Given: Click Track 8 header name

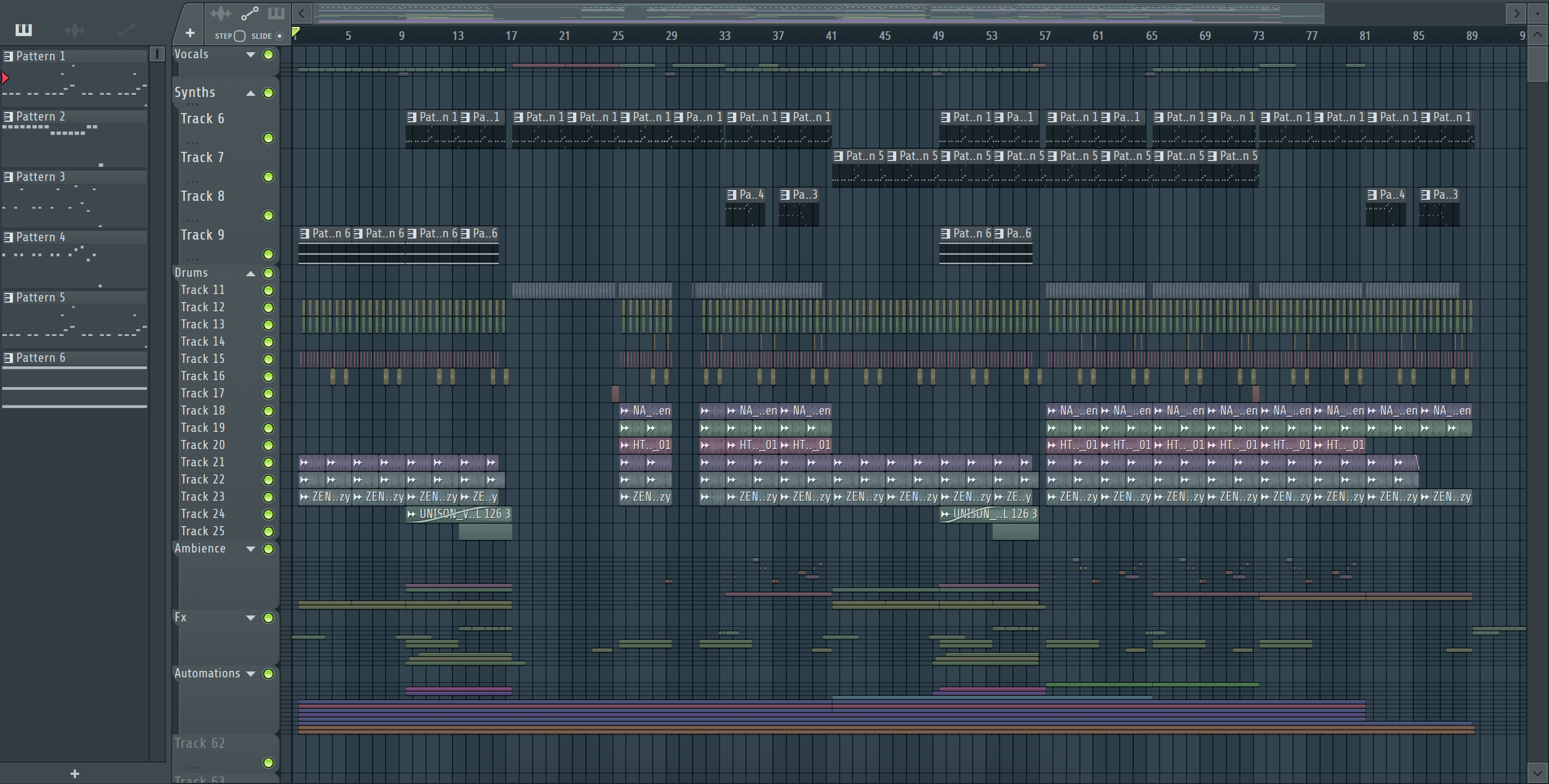Looking at the screenshot, I should point(202,196).
